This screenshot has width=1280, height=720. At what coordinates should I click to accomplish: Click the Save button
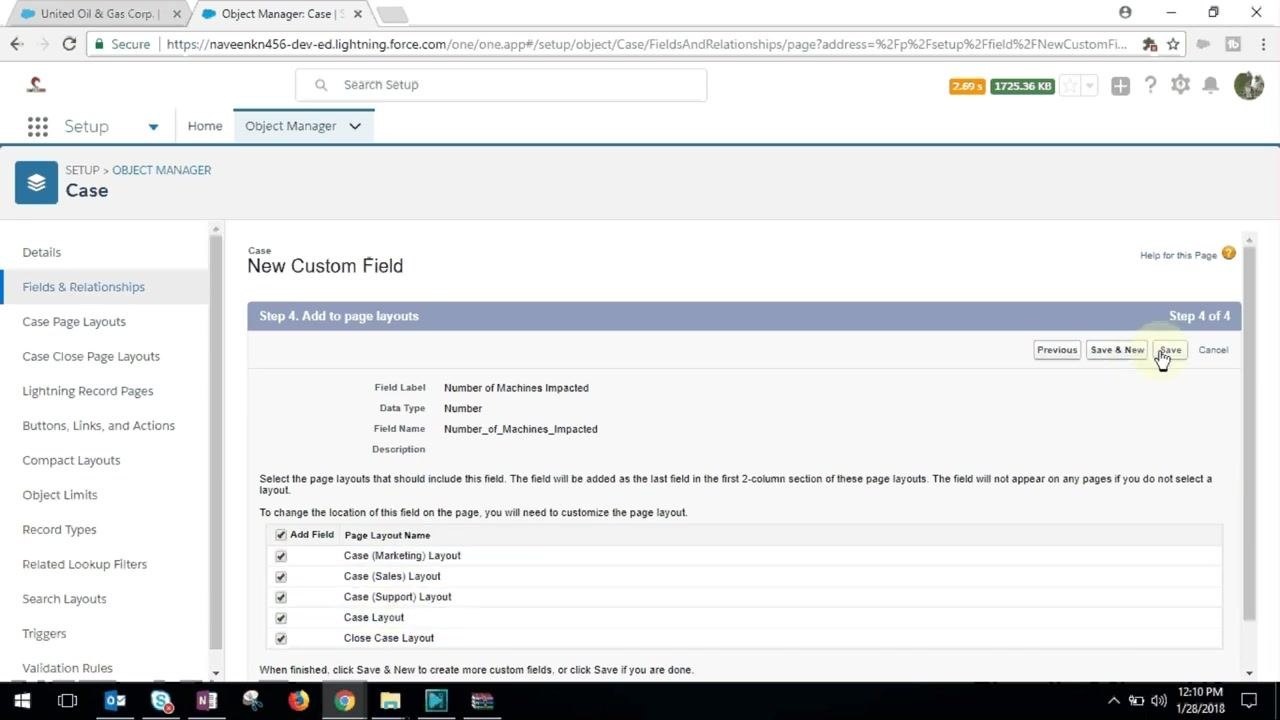[x=1170, y=350]
